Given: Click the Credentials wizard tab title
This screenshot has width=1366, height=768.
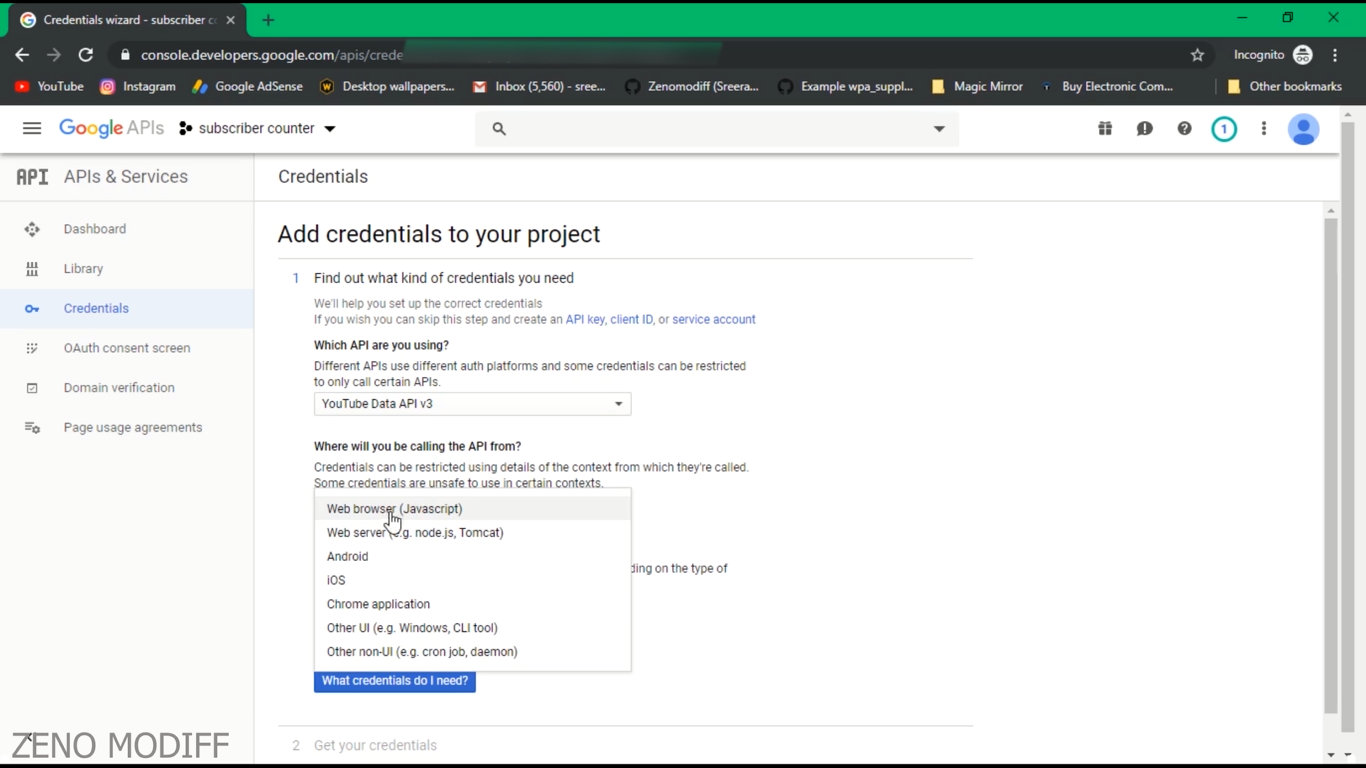Looking at the screenshot, I should coord(129,20).
